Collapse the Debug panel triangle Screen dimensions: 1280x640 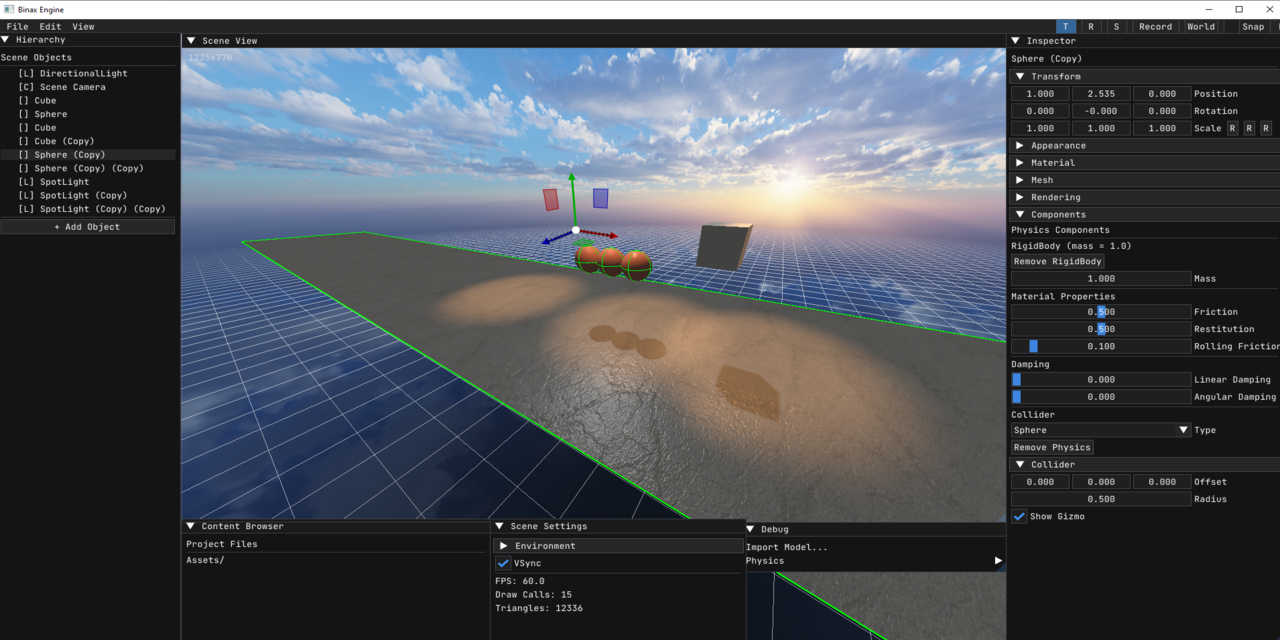point(751,529)
